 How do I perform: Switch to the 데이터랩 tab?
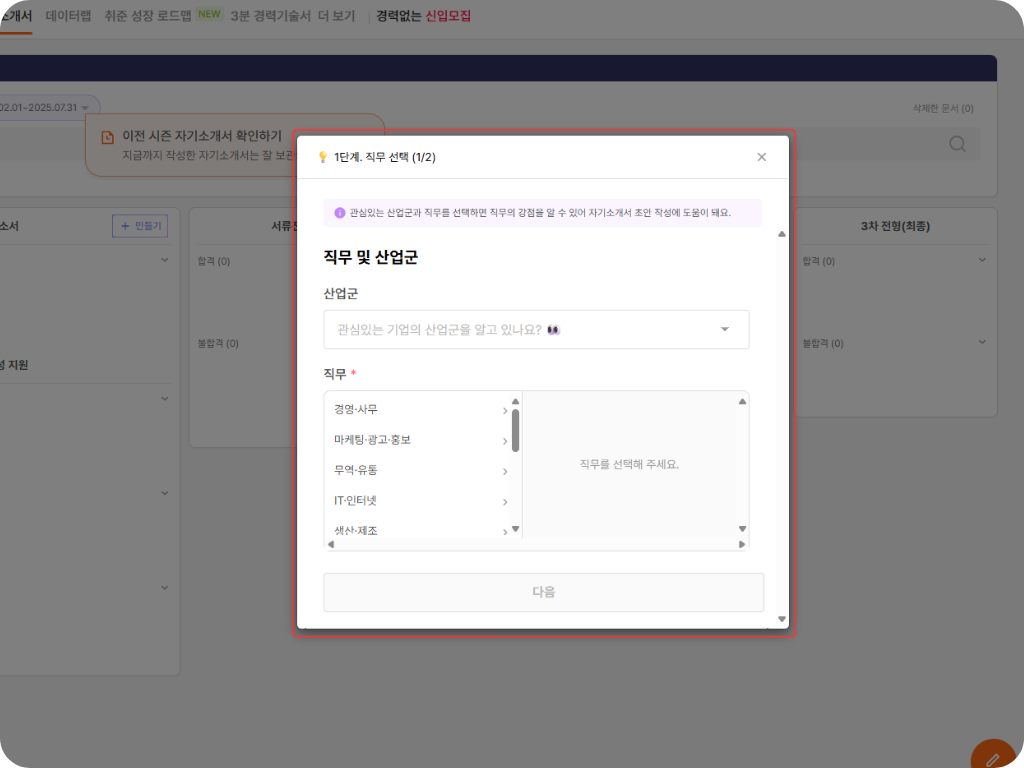(66, 15)
